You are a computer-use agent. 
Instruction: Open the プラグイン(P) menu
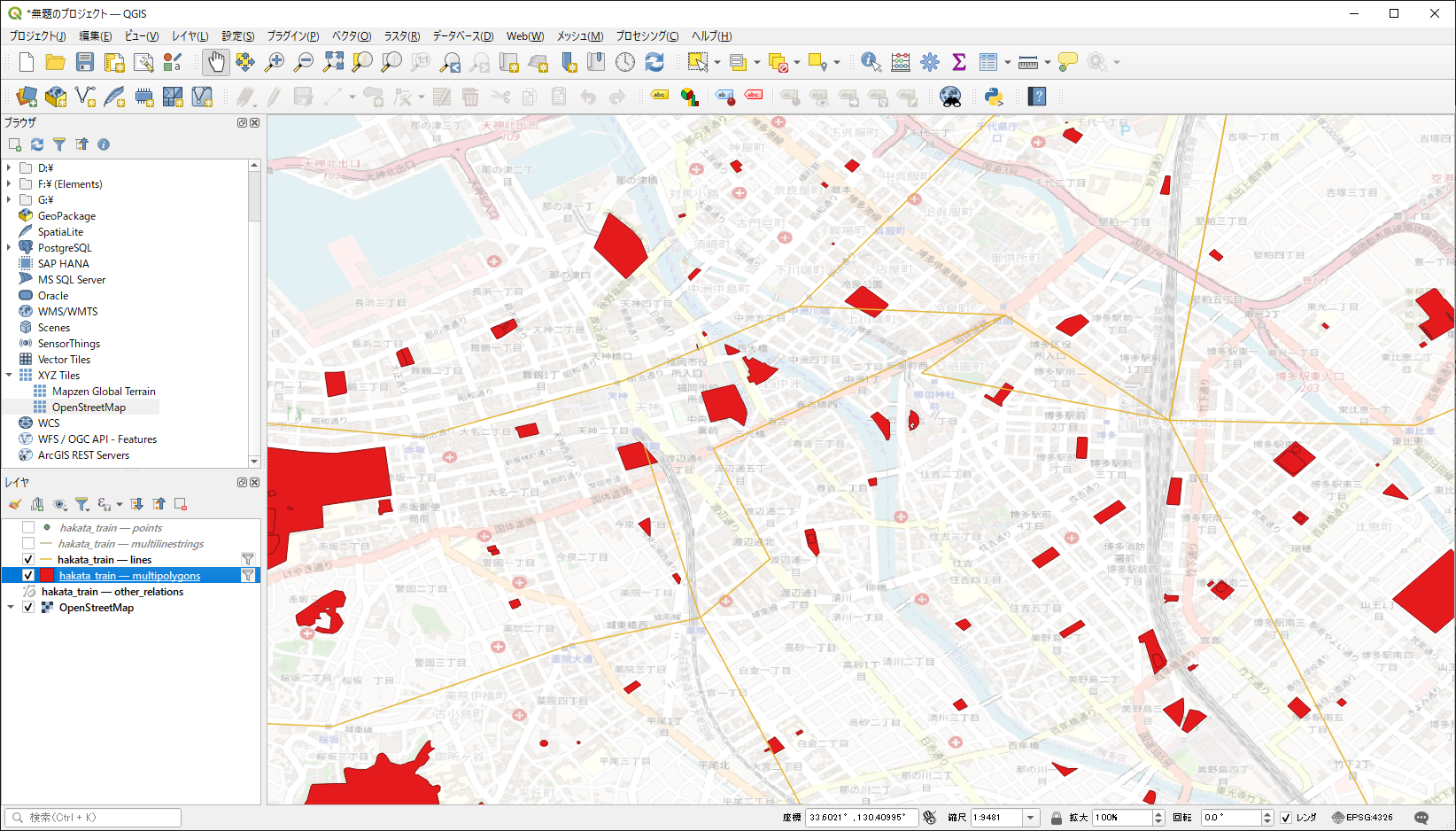[x=292, y=36]
